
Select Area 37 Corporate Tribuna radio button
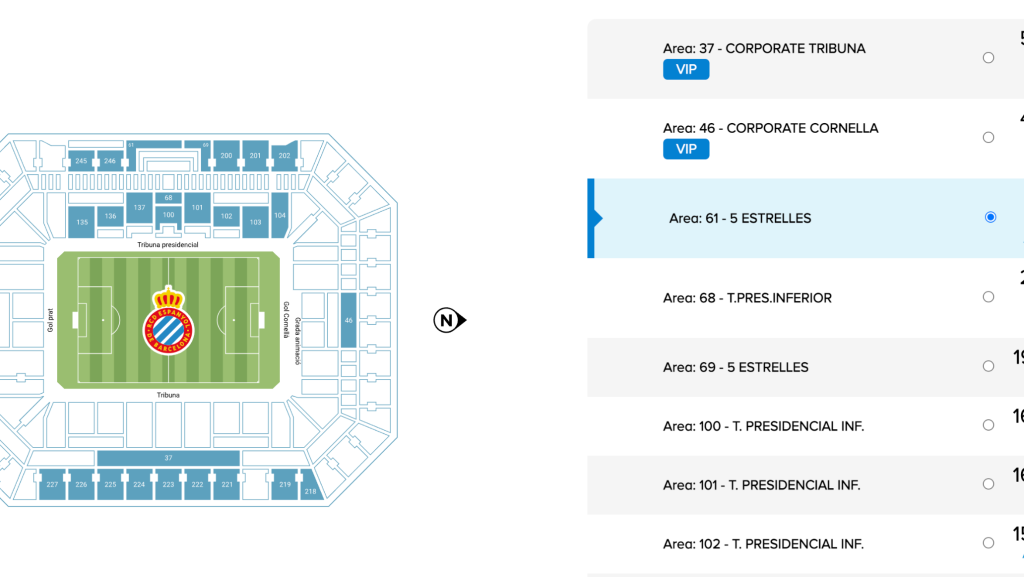988,57
